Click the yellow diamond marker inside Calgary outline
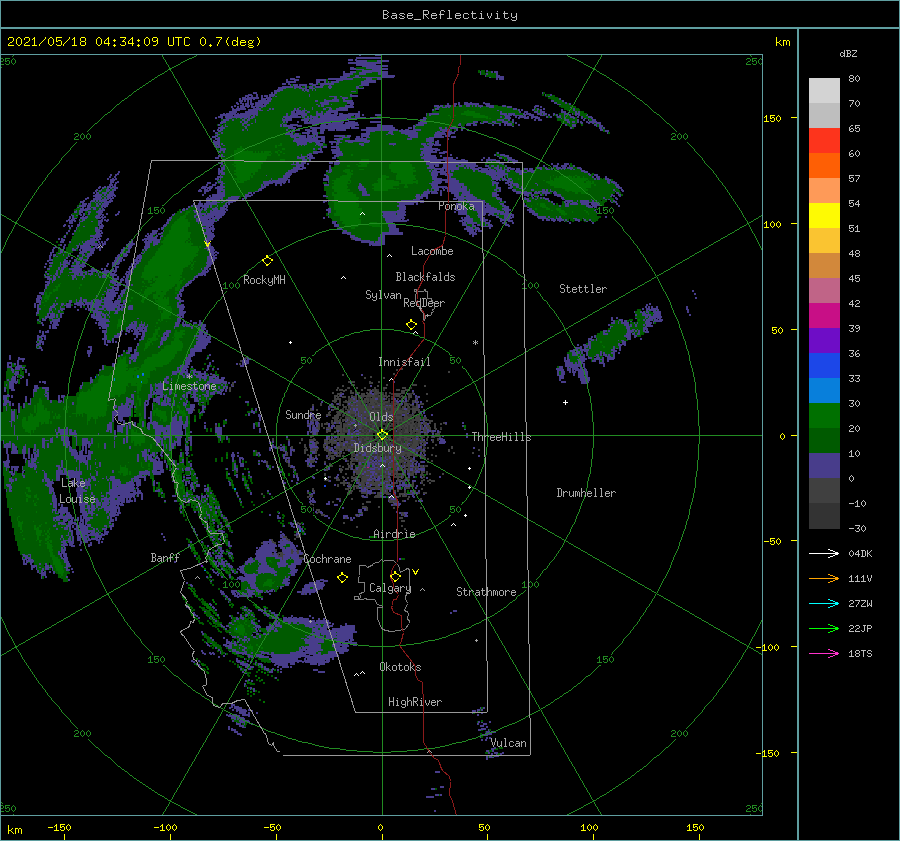Screen dimensions: 900x841 pos(395,576)
